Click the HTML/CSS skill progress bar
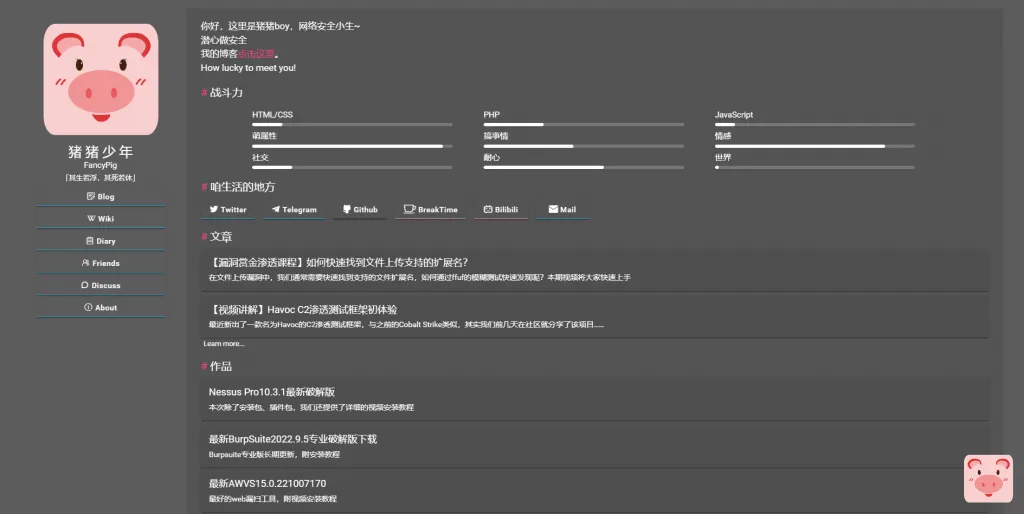The height and width of the screenshot is (514, 1024). 351,125
